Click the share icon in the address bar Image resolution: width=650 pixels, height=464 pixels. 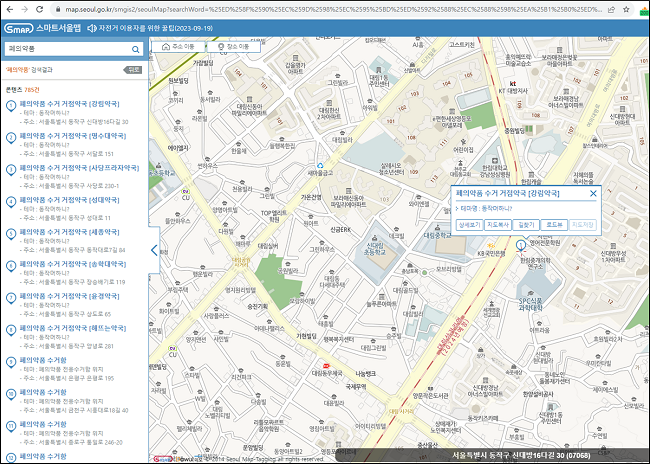click(x=611, y=9)
